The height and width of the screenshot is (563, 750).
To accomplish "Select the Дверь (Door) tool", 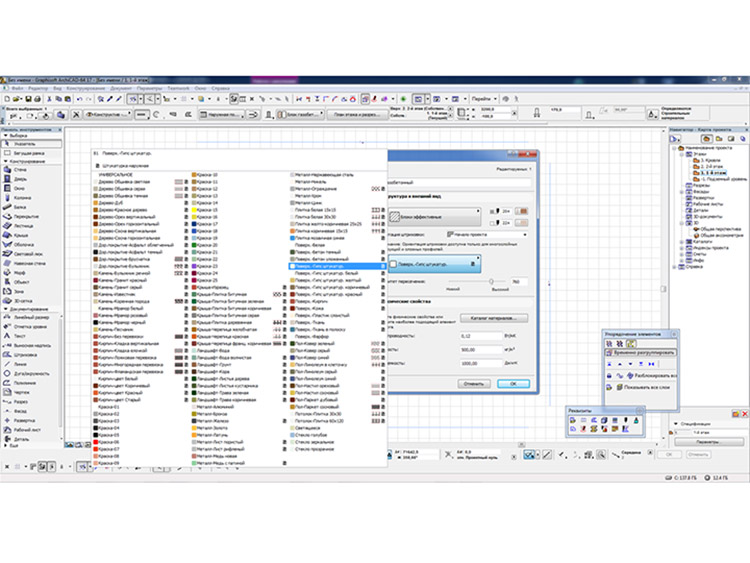I will click(20, 178).
